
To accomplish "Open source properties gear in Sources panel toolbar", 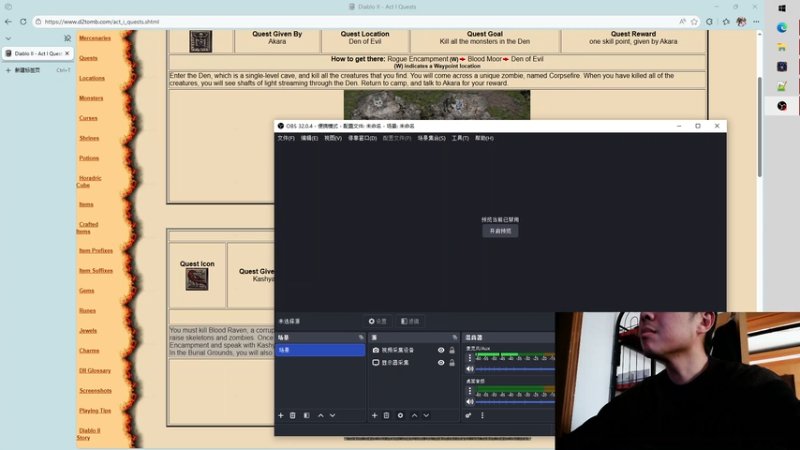I will coord(401,415).
